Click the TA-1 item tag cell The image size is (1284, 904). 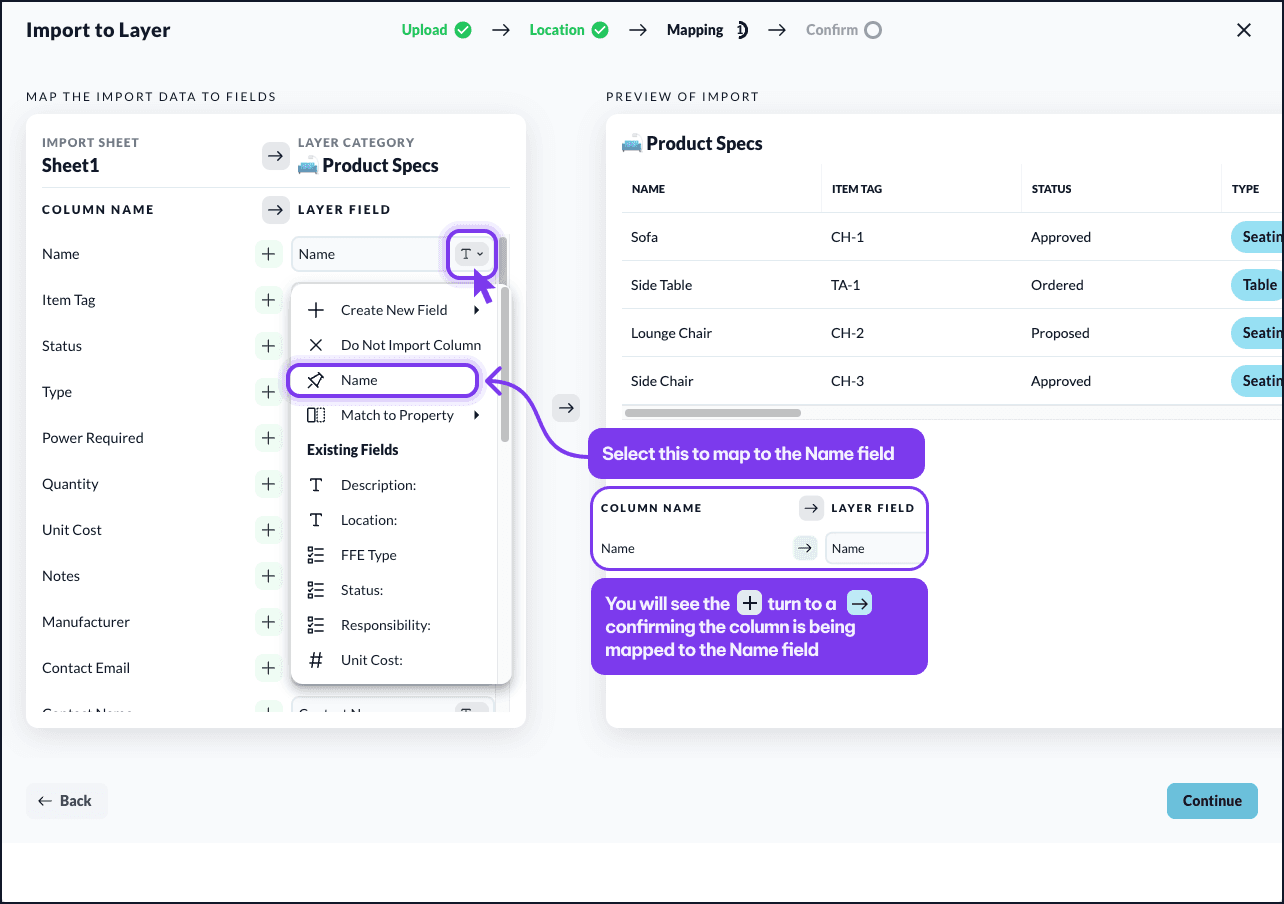[846, 285]
